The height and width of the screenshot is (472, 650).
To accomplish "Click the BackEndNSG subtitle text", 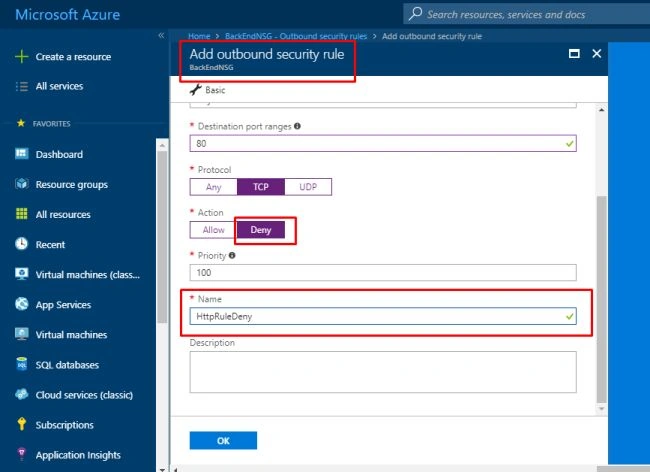I will coord(211,68).
